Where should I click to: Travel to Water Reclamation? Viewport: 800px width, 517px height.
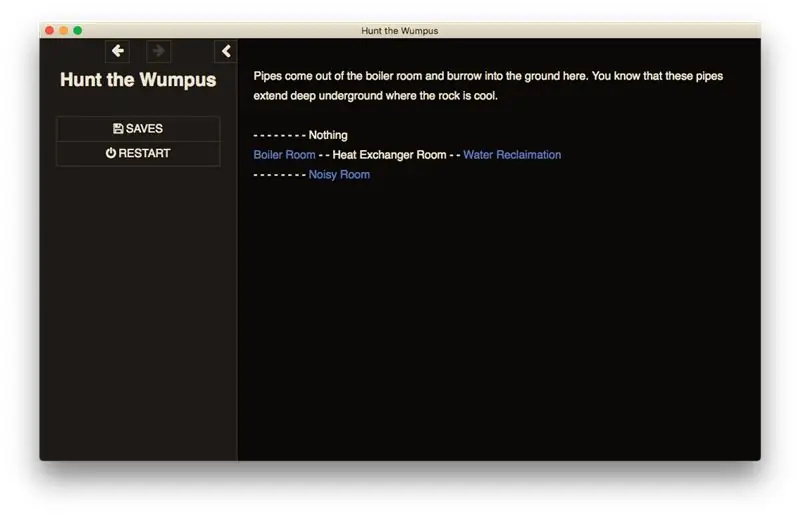[x=512, y=155]
